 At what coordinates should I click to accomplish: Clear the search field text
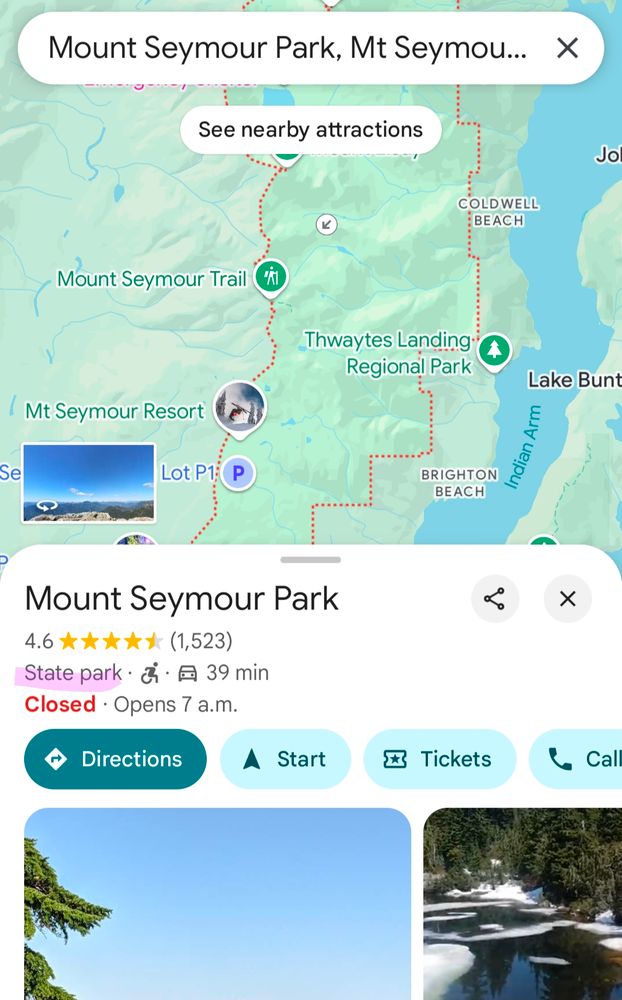pos(567,47)
